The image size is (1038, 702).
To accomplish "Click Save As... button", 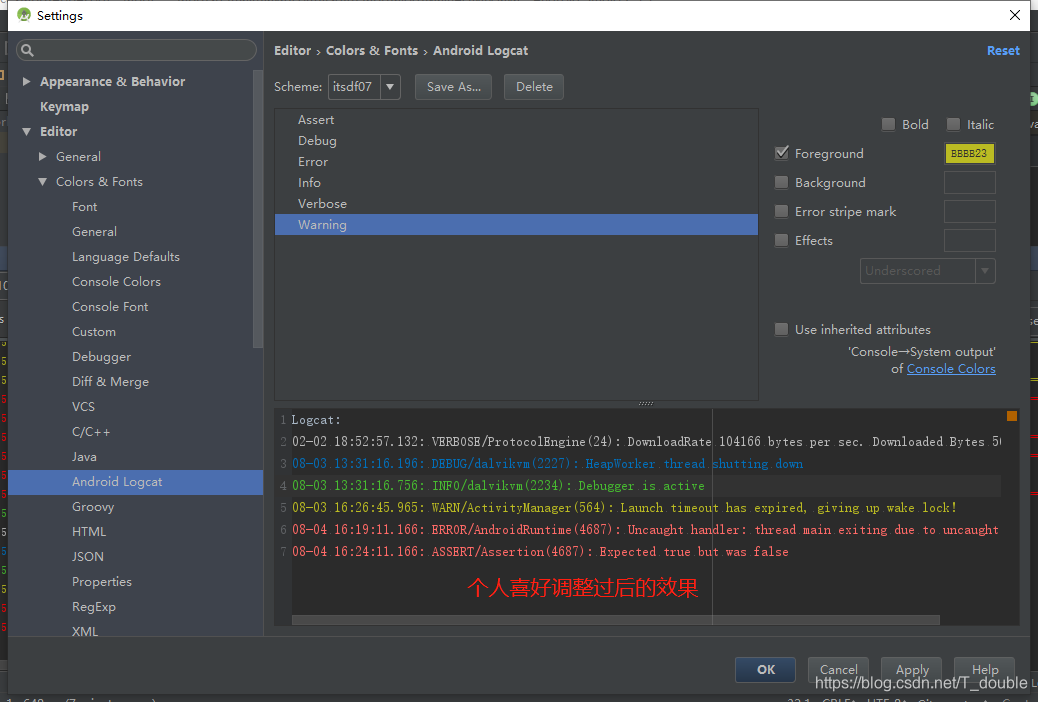I will point(453,87).
